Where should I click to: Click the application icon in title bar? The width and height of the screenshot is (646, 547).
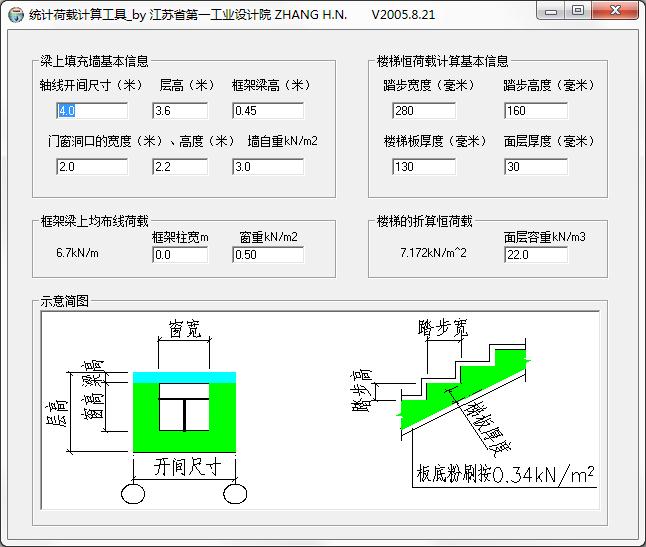point(16,15)
